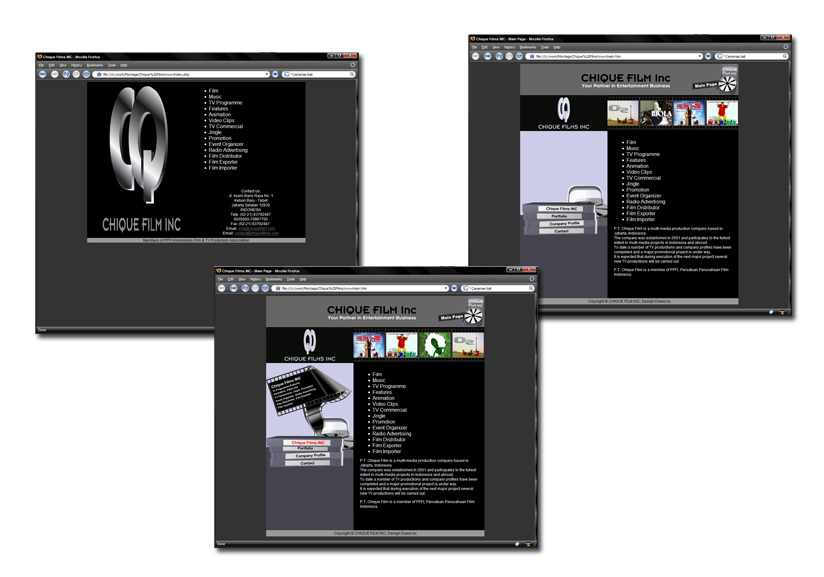Click the address bar in the index.php window
The image size is (824, 577).
click(181, 74)
